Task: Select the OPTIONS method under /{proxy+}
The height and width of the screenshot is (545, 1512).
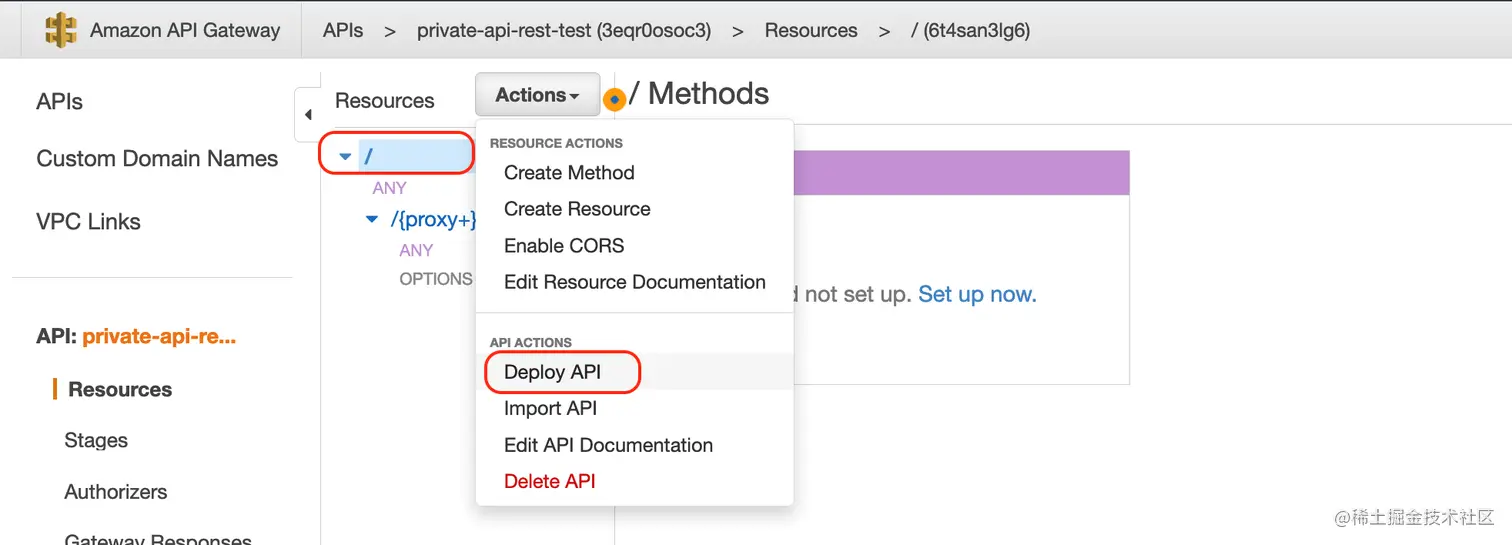Action: tap(435, 279)
